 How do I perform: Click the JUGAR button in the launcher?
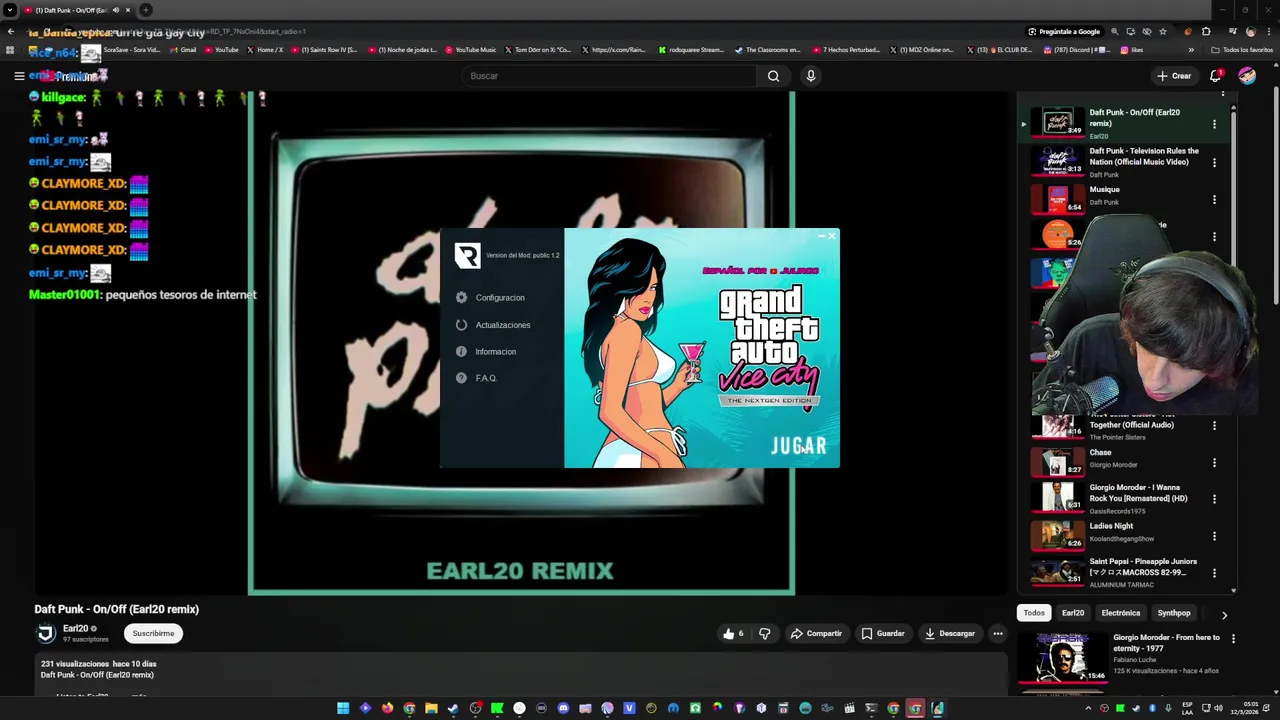point(798,446)
